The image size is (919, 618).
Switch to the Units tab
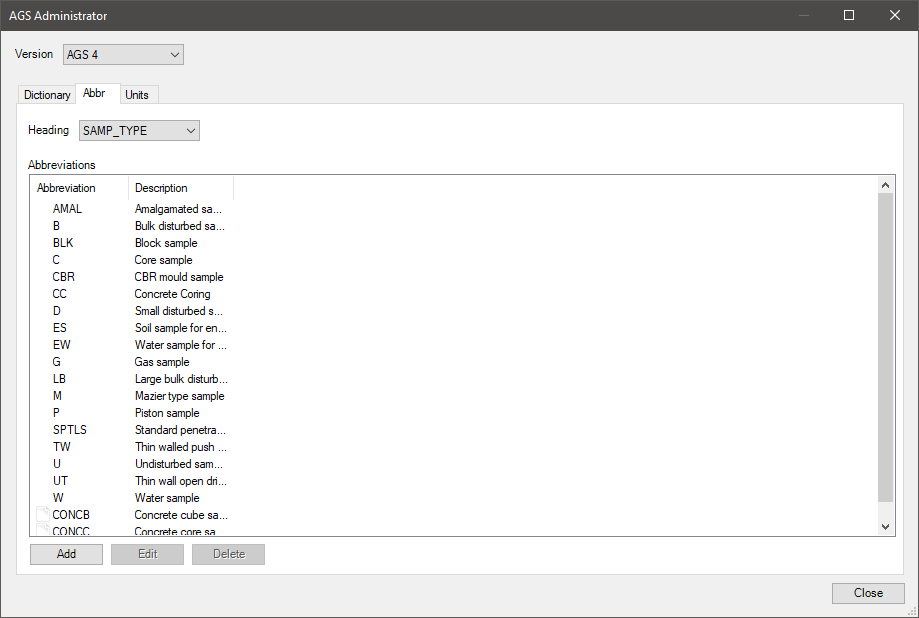pos(138,93)
